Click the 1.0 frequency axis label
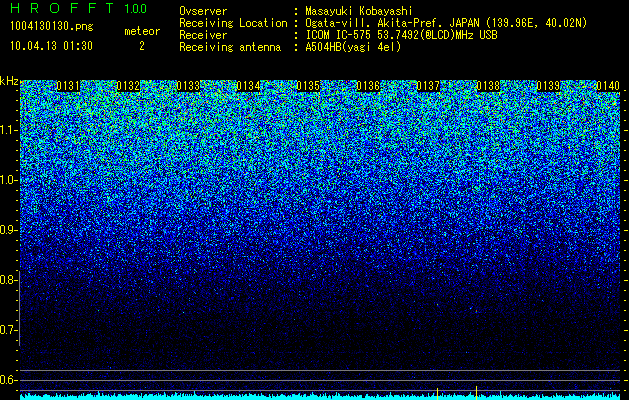This screenshot has height=400, width=629. [x=8, y=180]
